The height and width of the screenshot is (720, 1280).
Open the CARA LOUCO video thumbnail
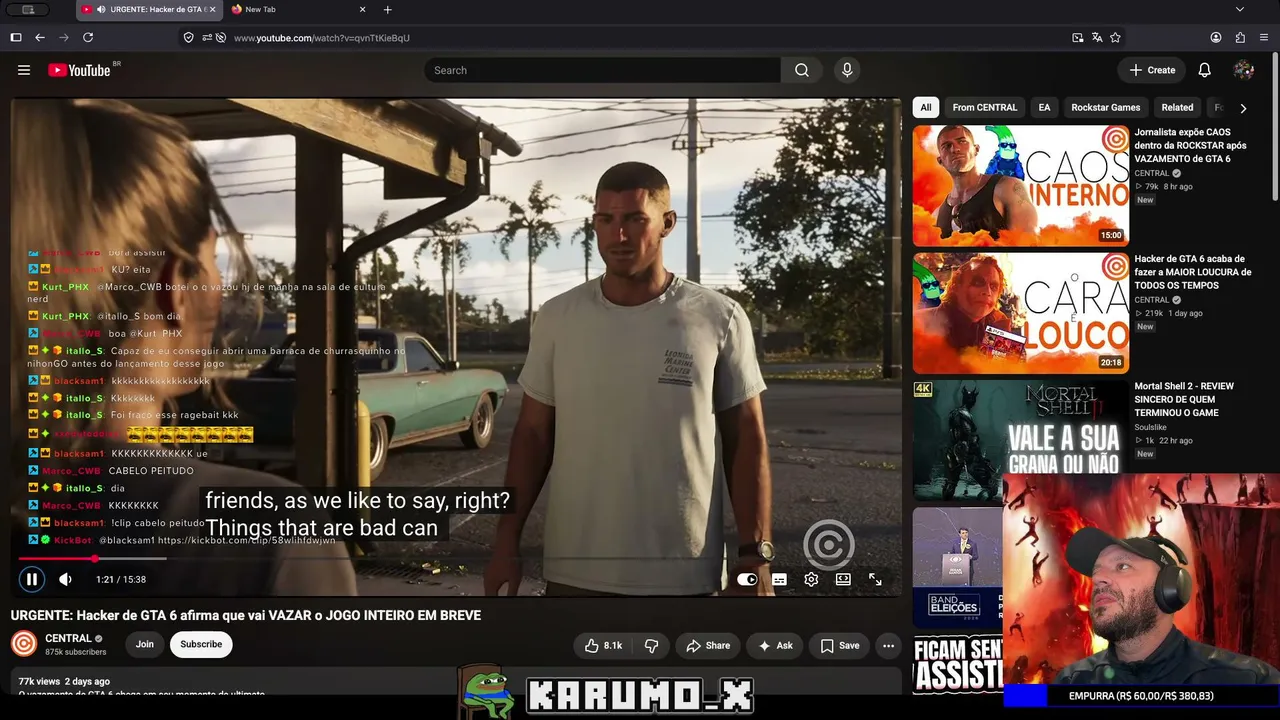click(x=1021, y=313)
